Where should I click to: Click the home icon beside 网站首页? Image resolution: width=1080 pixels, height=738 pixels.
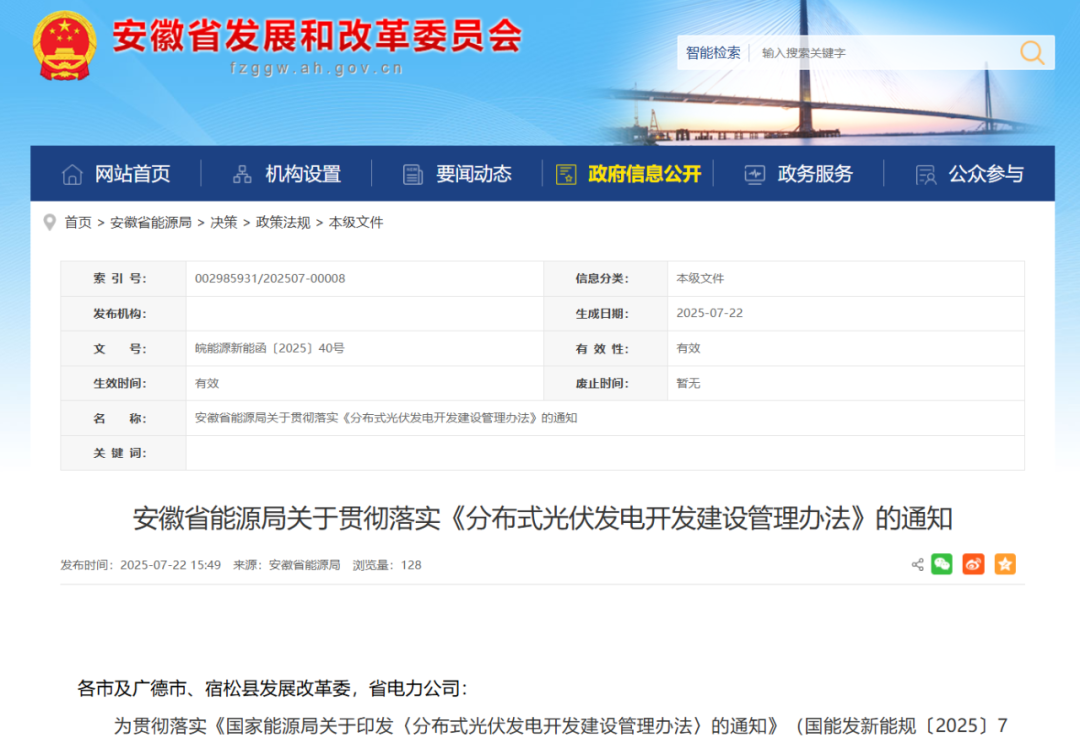coord(71,173)
